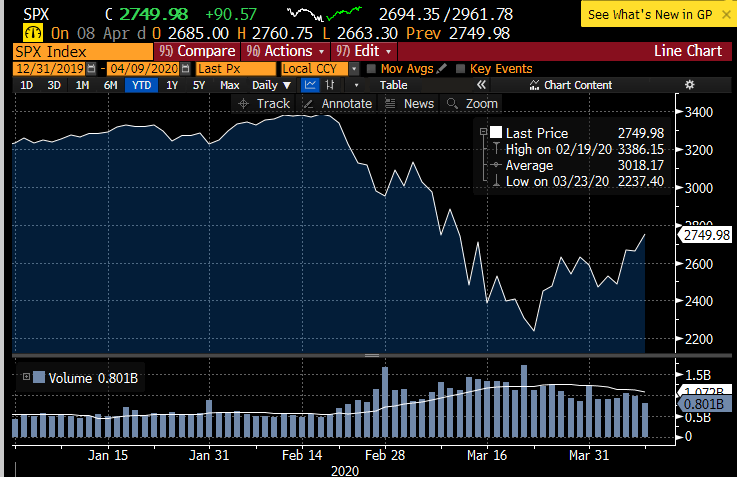Screen dimensions: 737x477
Task: Select the 1D range tab
Action: [26, 85]
